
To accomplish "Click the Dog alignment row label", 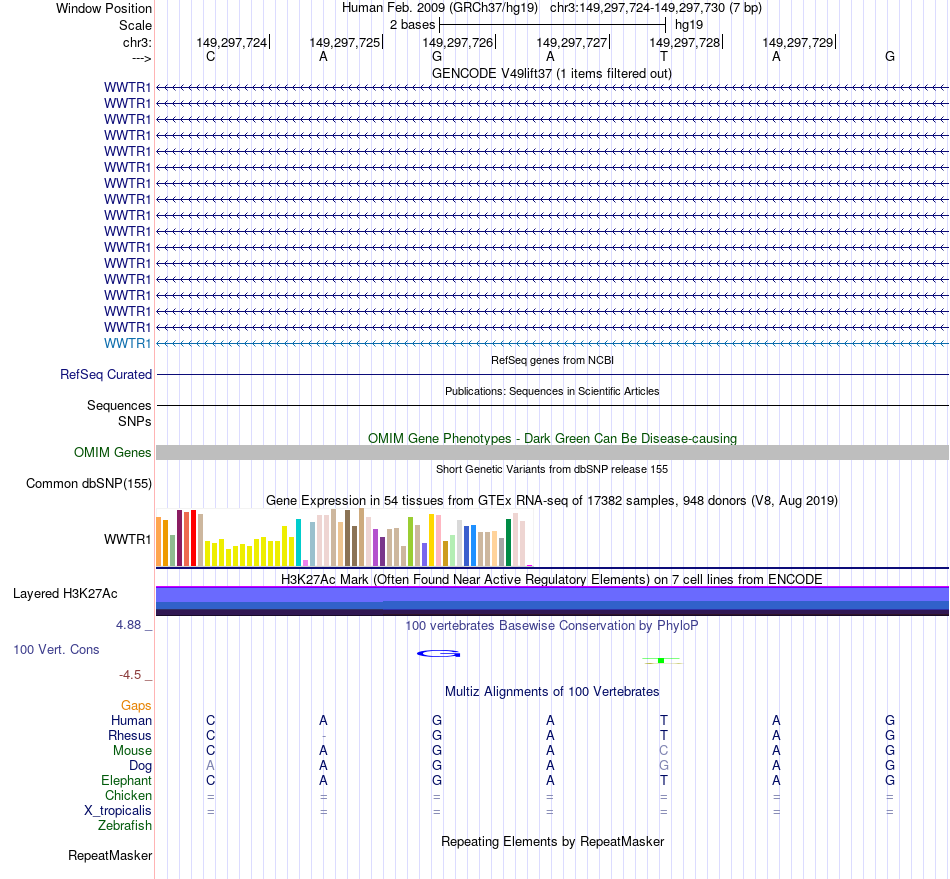I will (140, 766).
